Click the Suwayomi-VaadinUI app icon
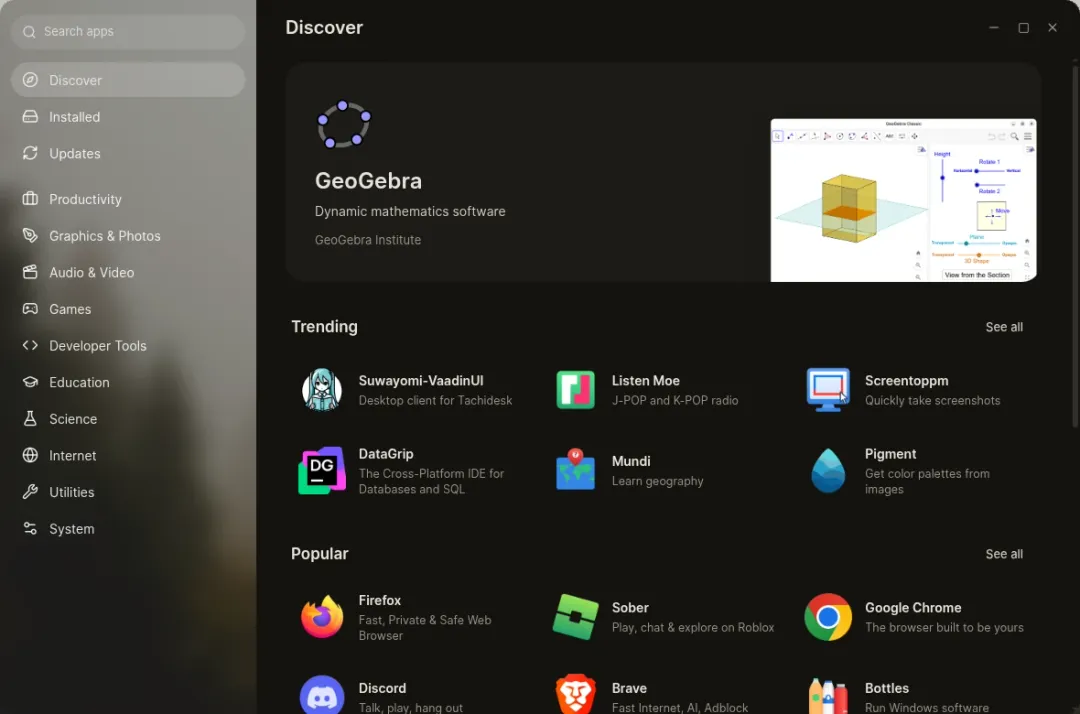This screenshot has height=714, width=1080. pyautogui.click(x=322, y=390)
